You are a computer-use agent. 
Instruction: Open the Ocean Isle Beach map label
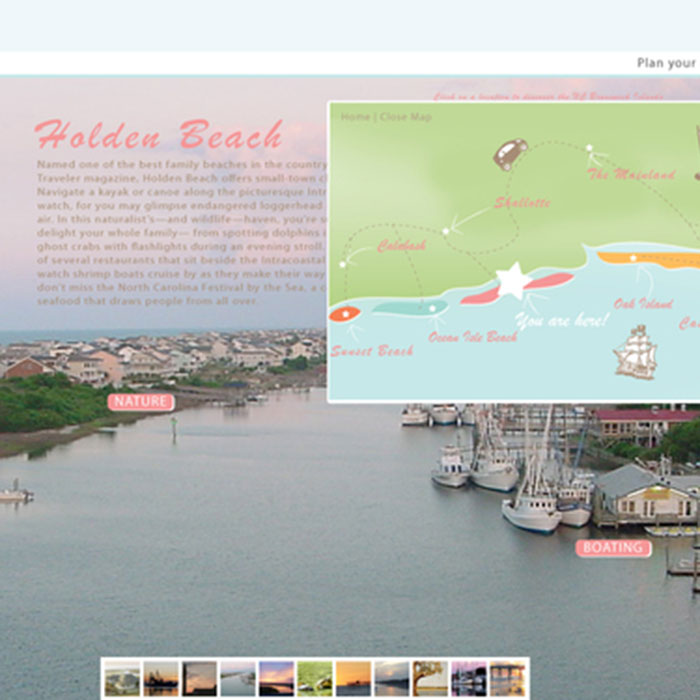click(x=472, y=337)
